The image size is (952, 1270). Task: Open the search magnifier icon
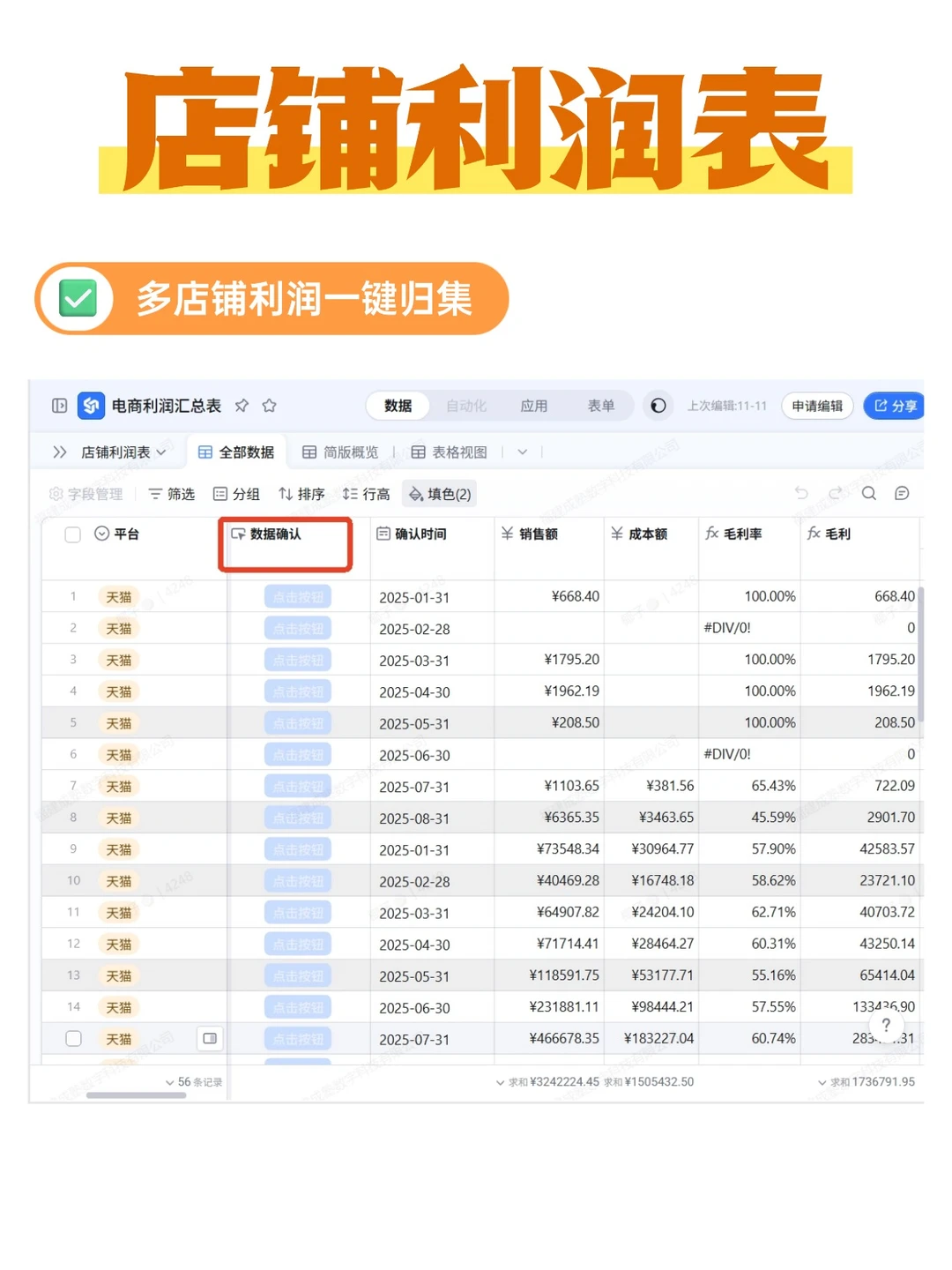[869, 493]
